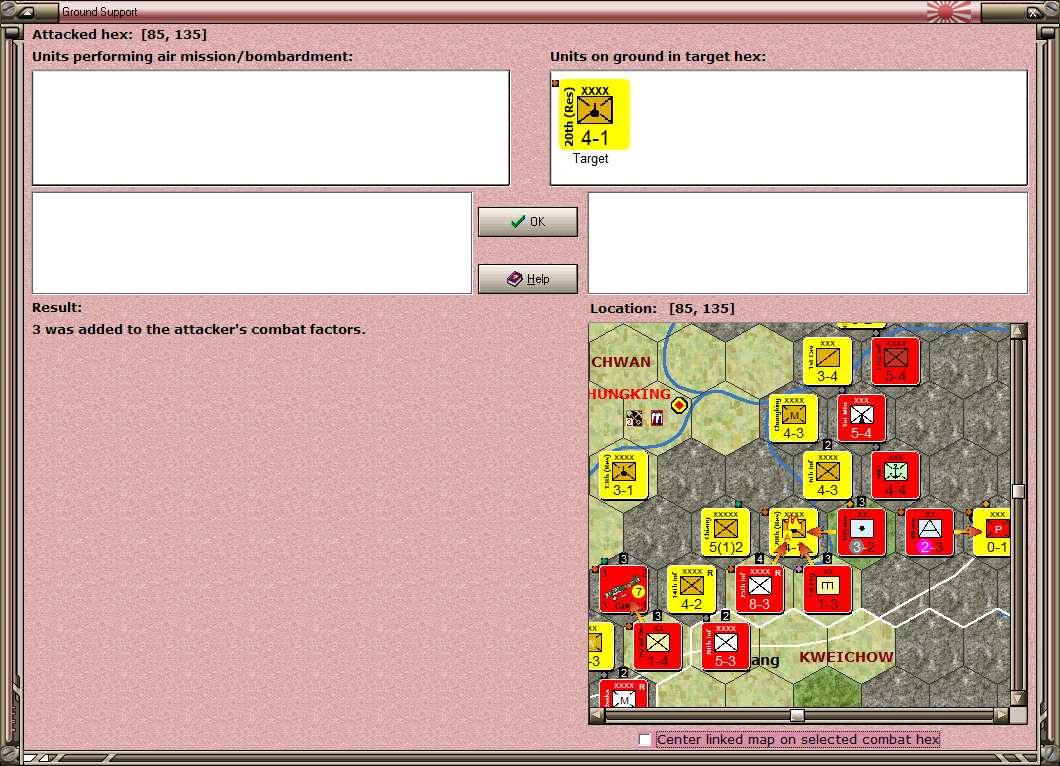The image size is (1060, 766).
Task: Click the Chungking city marker on map
Action: click(x=679, y=405)
